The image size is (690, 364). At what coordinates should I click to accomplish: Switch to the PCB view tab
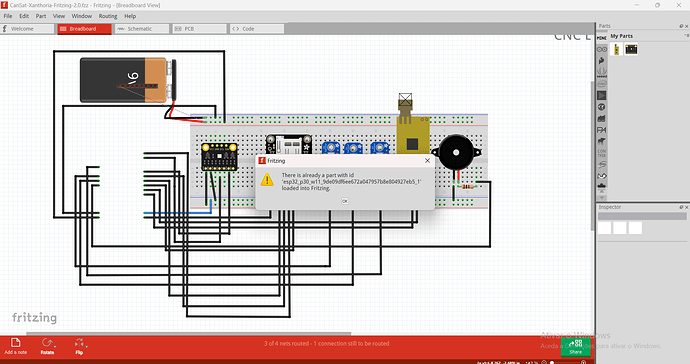coord(199,29)
